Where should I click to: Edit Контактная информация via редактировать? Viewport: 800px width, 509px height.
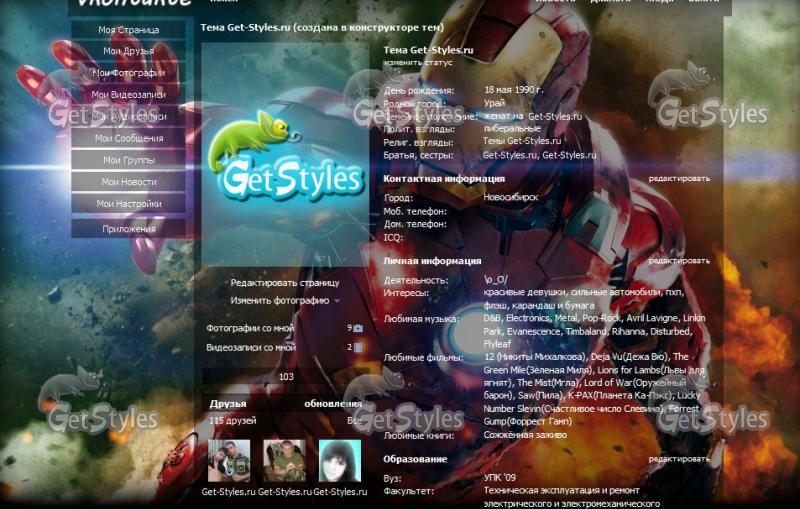pos(679,179)
